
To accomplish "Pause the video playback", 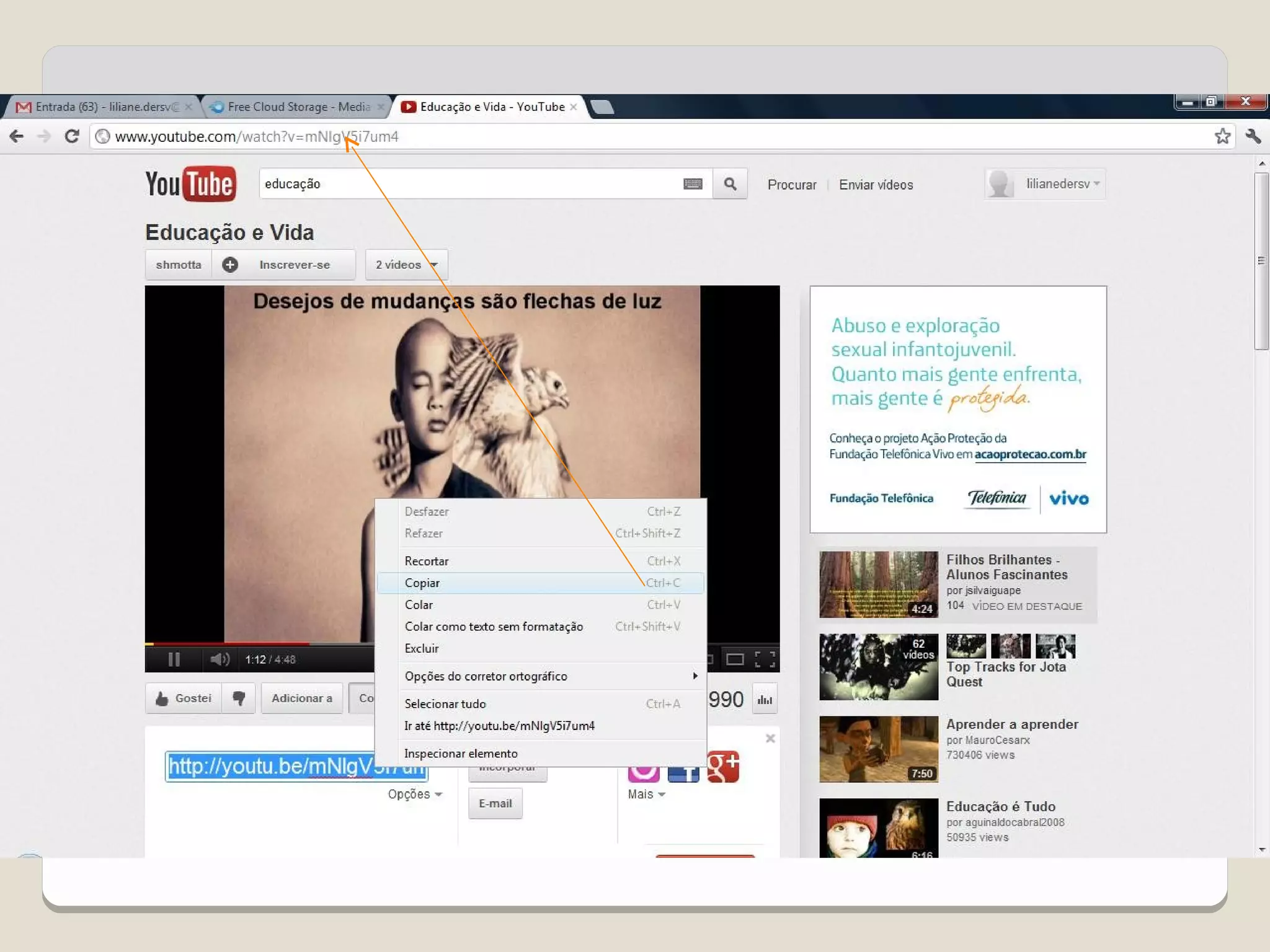I will point(174,659).
